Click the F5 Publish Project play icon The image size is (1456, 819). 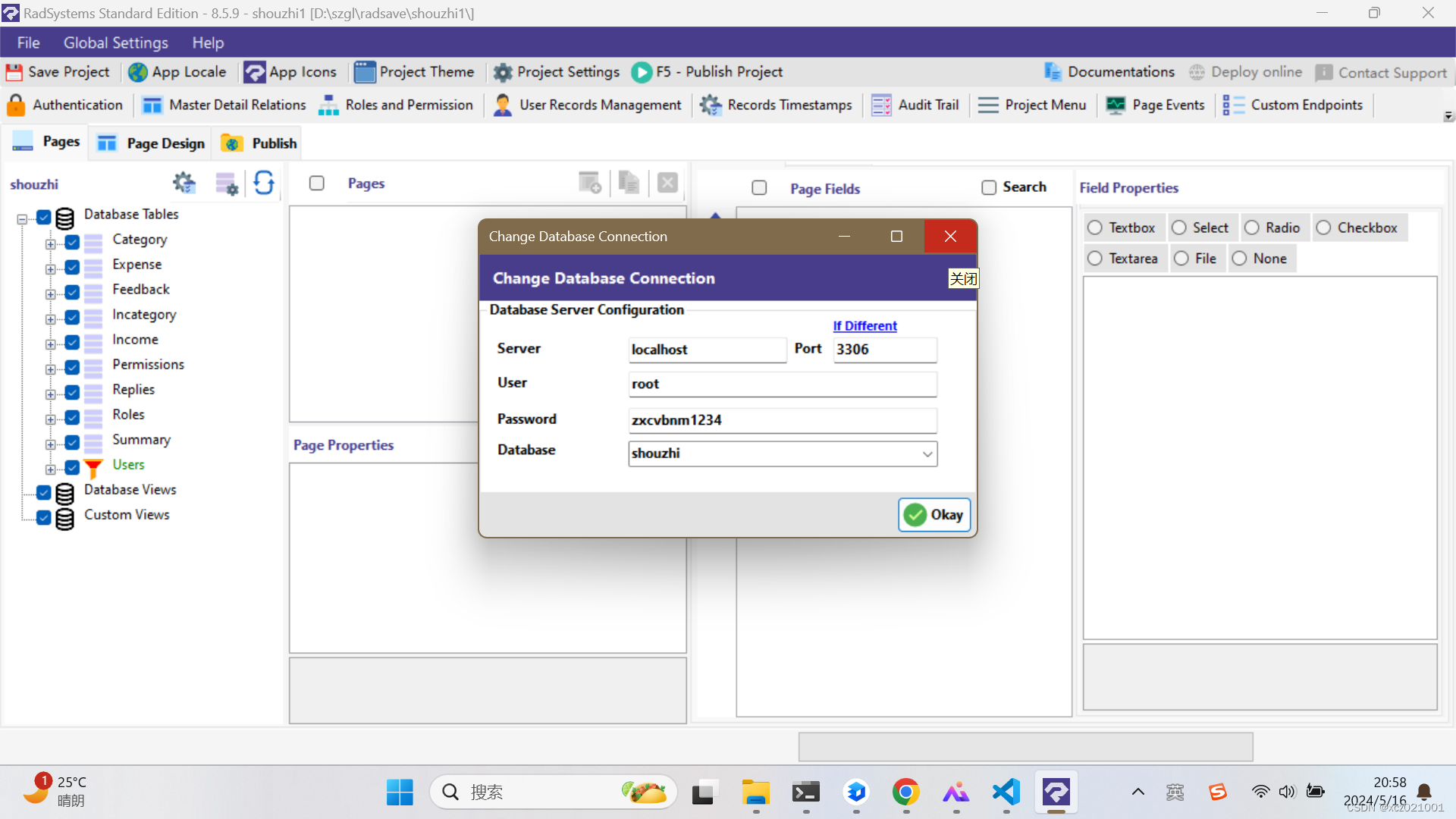[642, 72]
